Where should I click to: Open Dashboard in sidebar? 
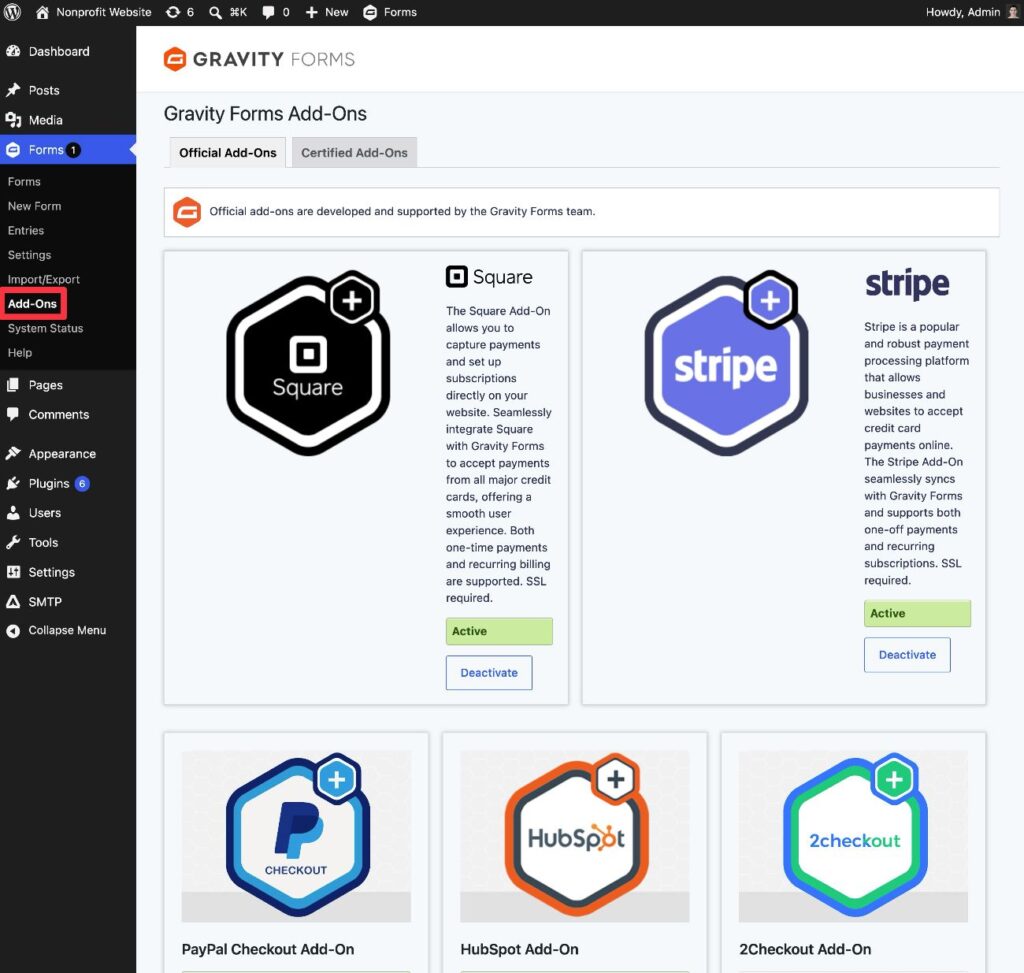pyautogui.click(x=68, y=52)
